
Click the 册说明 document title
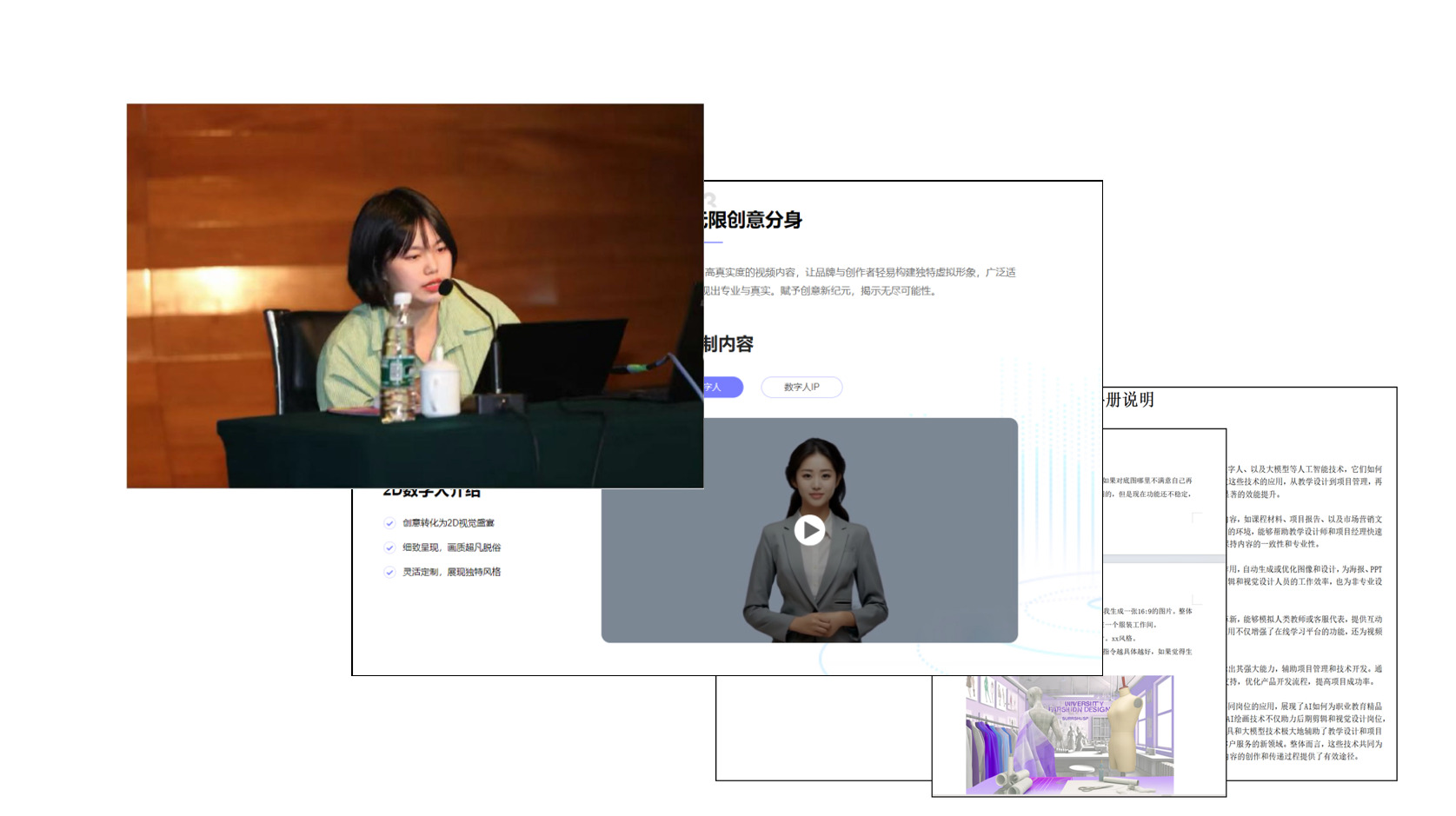1129,400
